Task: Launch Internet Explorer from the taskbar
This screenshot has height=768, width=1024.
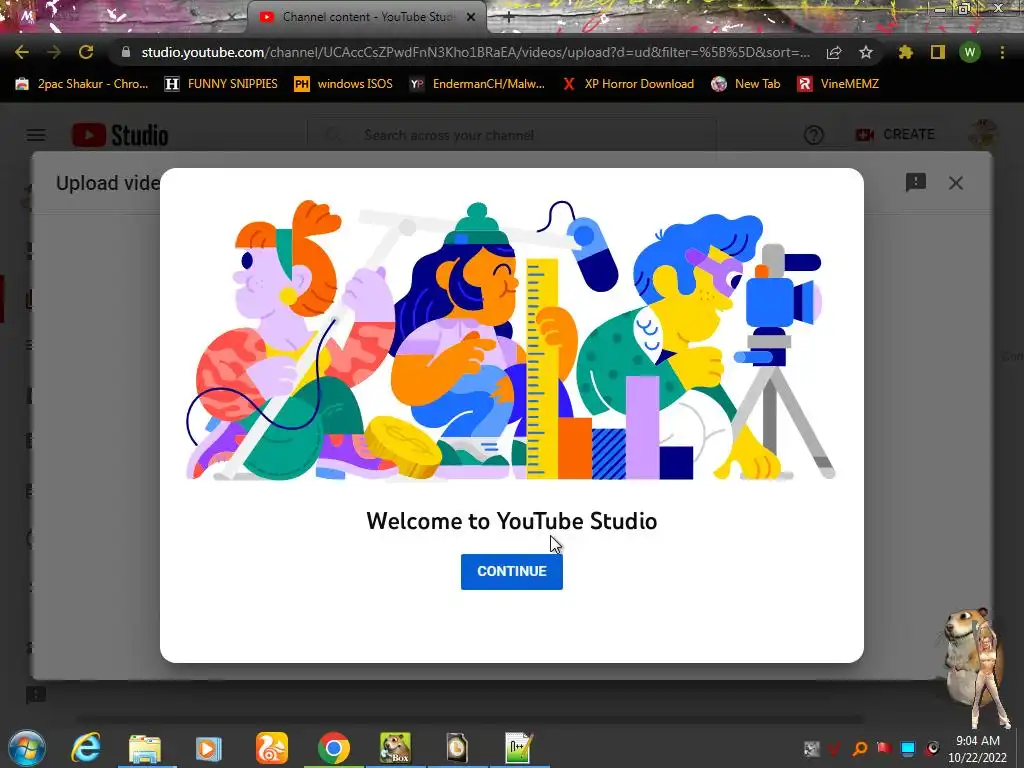Action: tap(86, 748)
